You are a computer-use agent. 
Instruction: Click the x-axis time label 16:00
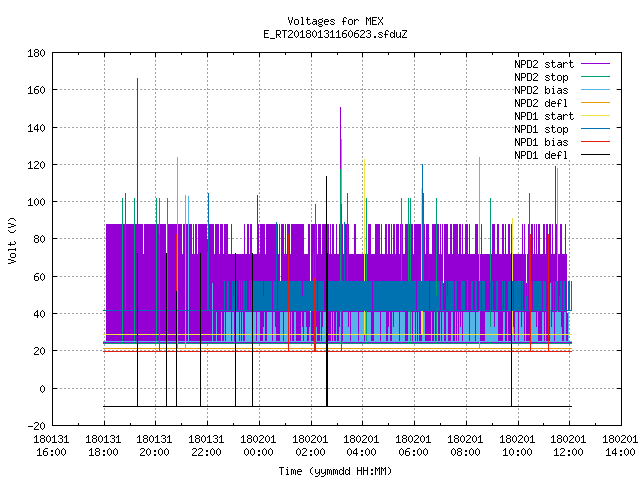pos(51,452)
